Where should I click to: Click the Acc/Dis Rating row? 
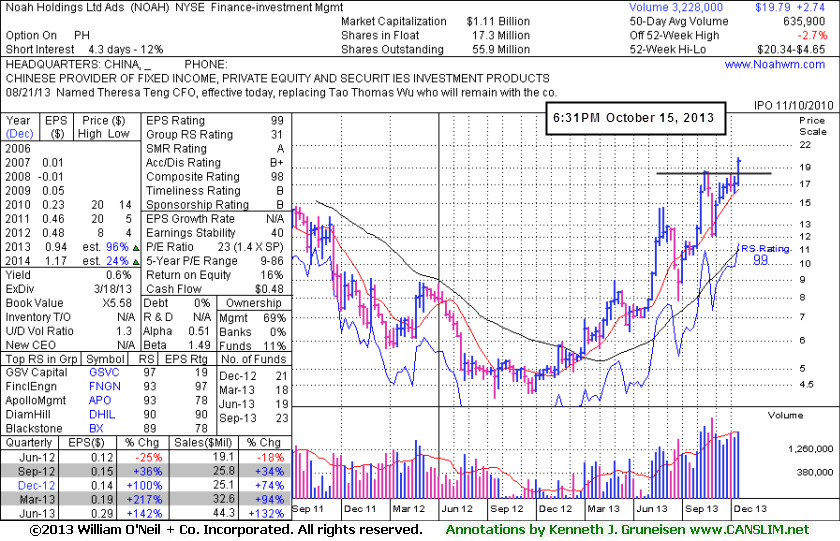(x=215, y=162)
